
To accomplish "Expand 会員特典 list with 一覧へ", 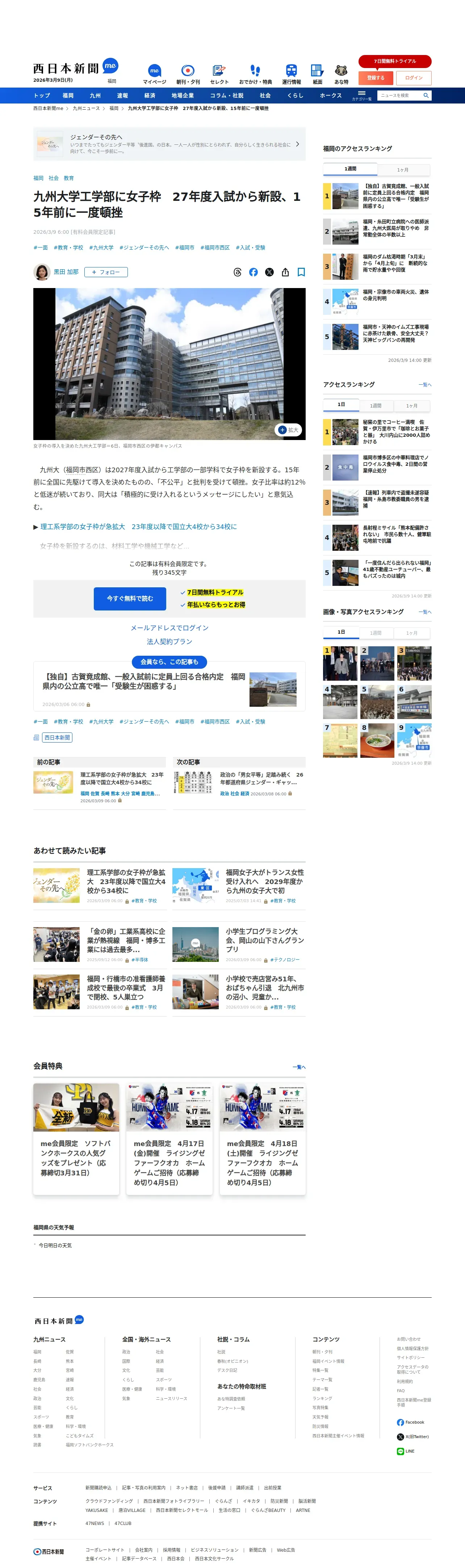I will point(299,1067).
